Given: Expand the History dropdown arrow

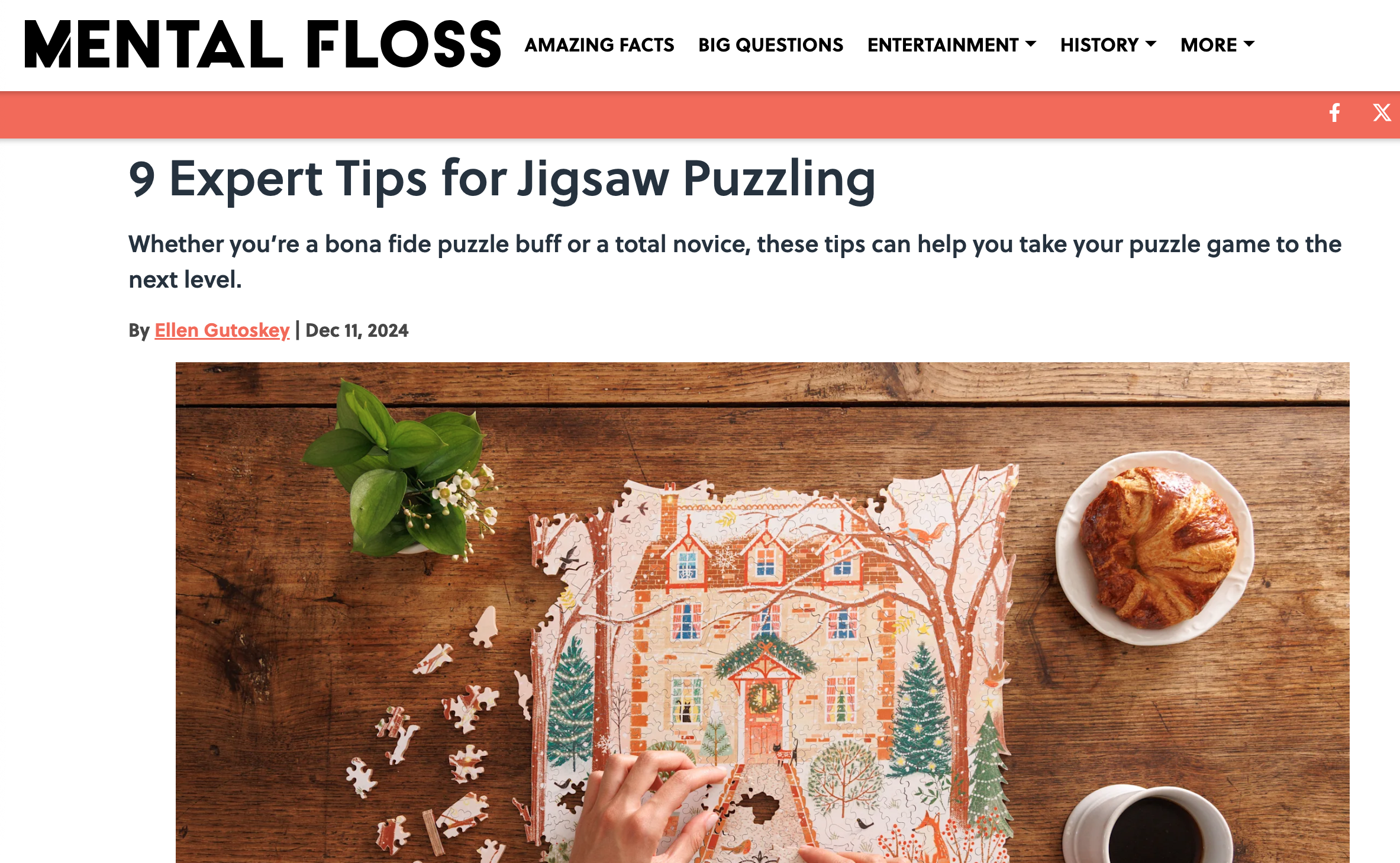Looking at the screenshot, I should [x=1151, y=44].
